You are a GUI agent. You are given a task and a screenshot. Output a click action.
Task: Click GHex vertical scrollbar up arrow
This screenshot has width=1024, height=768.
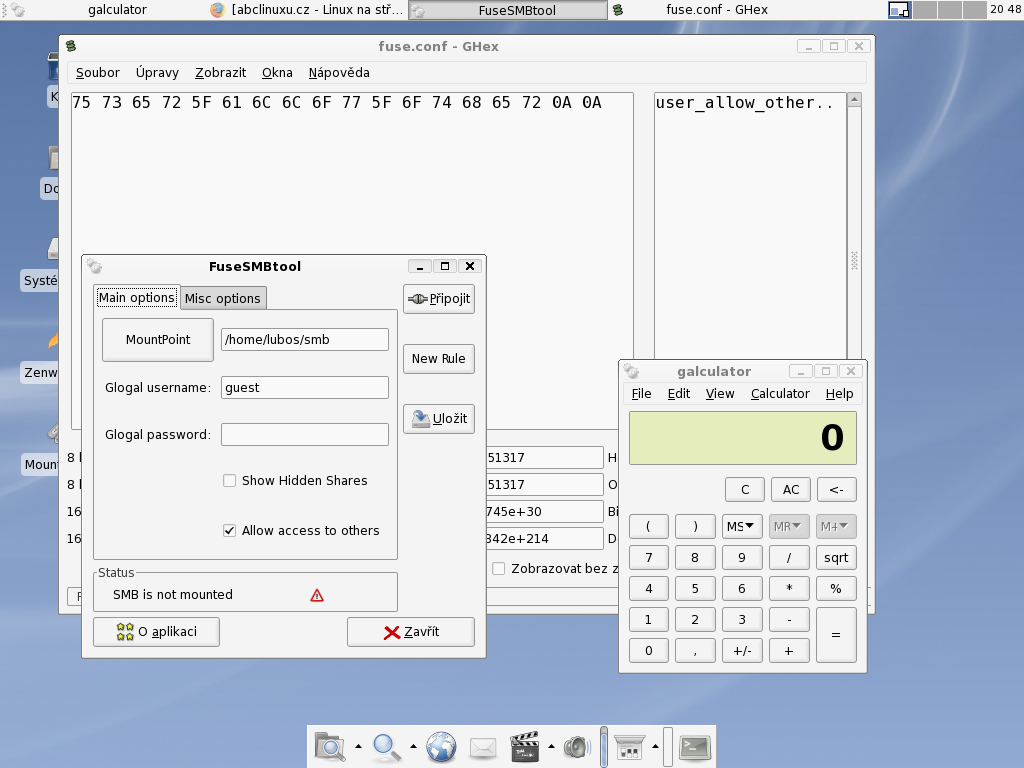(854, 100)
